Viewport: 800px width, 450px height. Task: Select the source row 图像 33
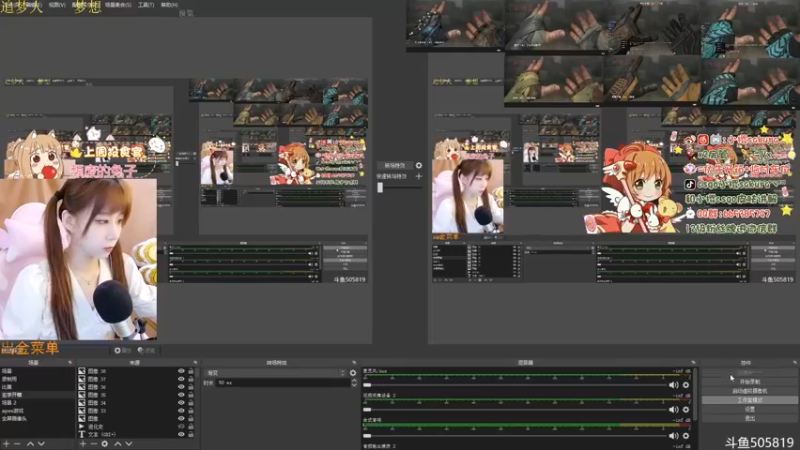coord(137,411)
